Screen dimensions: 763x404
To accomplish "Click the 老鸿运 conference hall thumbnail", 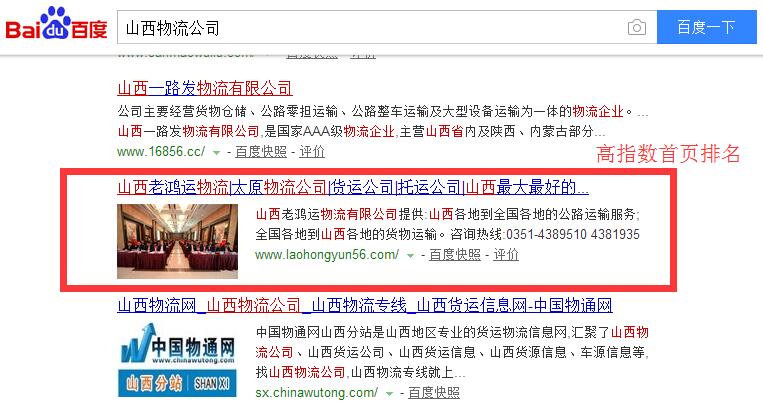I will (178, 241).
